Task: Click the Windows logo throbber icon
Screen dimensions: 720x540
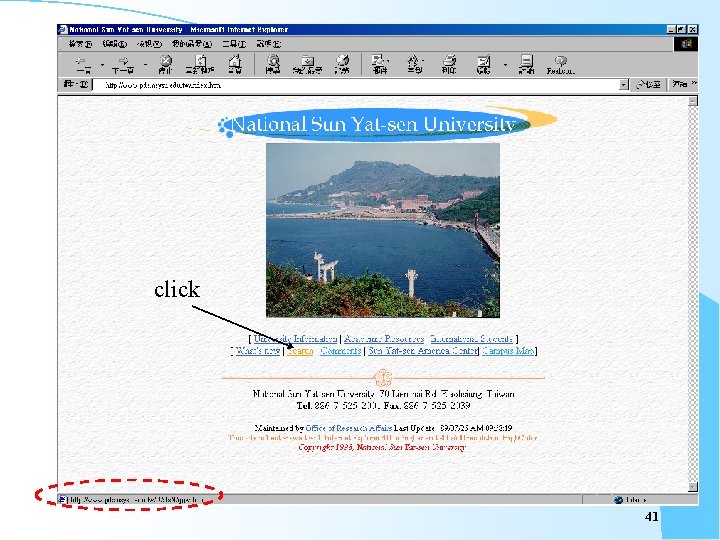Action: [x=686, y=44]
